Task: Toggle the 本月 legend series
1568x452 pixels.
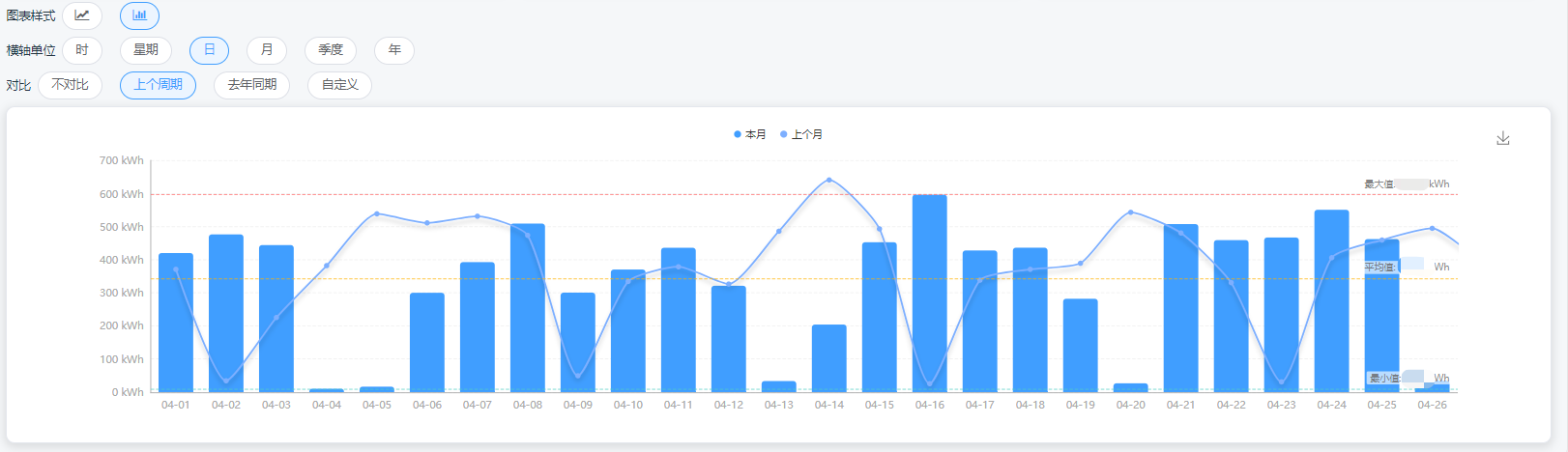Action: (x=750, y=134)
